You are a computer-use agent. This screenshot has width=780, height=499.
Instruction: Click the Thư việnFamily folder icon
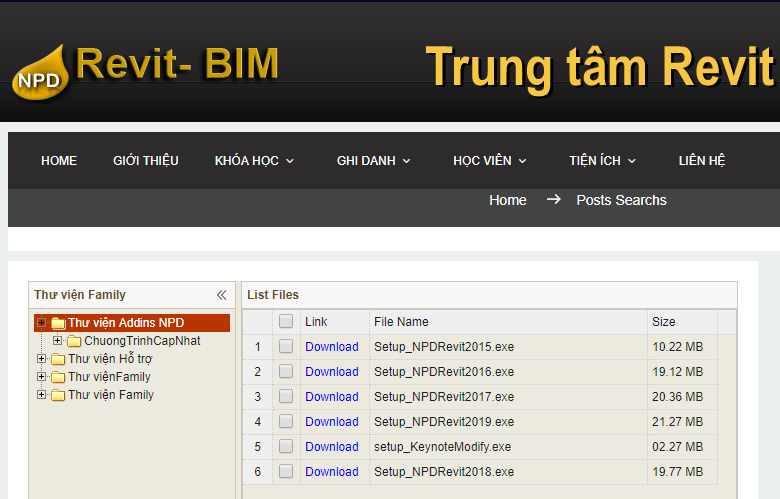pos(58,377)
